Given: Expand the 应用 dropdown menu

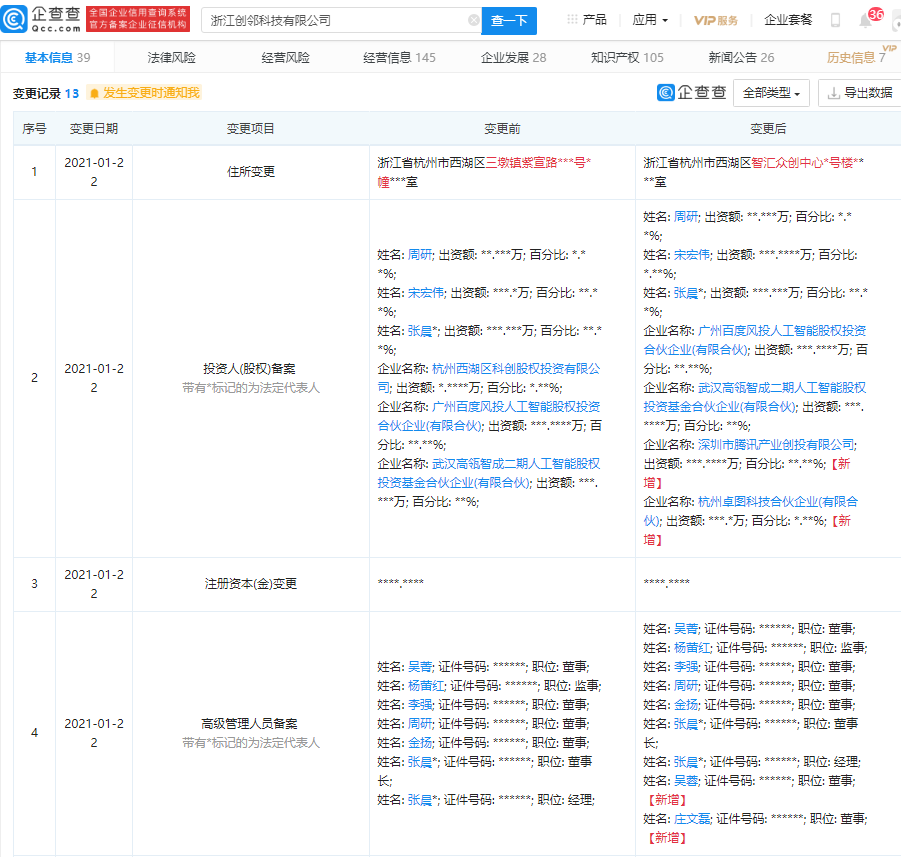Looking at the screenshot, I should point(650,20).
